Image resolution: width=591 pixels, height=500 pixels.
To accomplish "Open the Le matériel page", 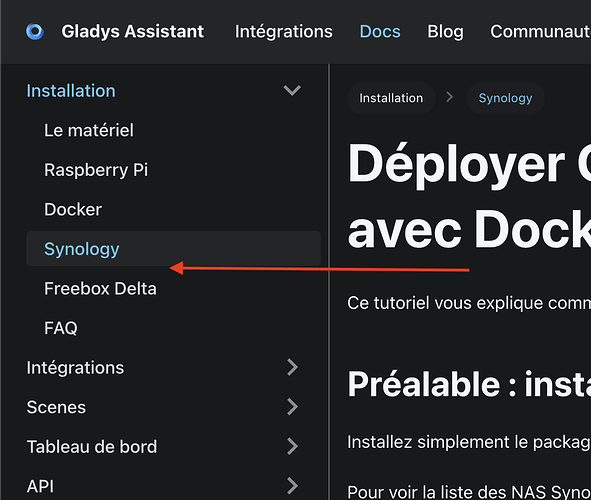I will pyautogui.click(x=89, y=130).
